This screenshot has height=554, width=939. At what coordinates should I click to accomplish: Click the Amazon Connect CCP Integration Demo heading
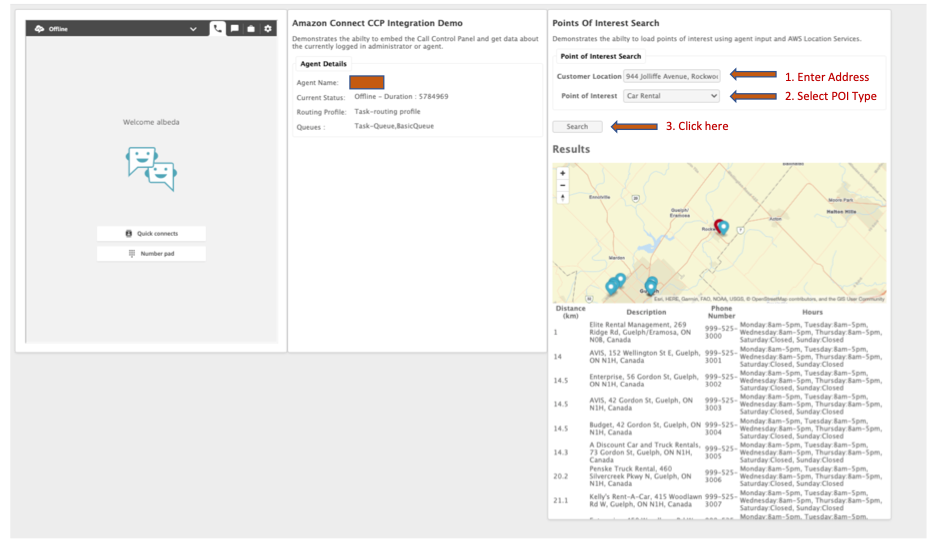point(377,23)
